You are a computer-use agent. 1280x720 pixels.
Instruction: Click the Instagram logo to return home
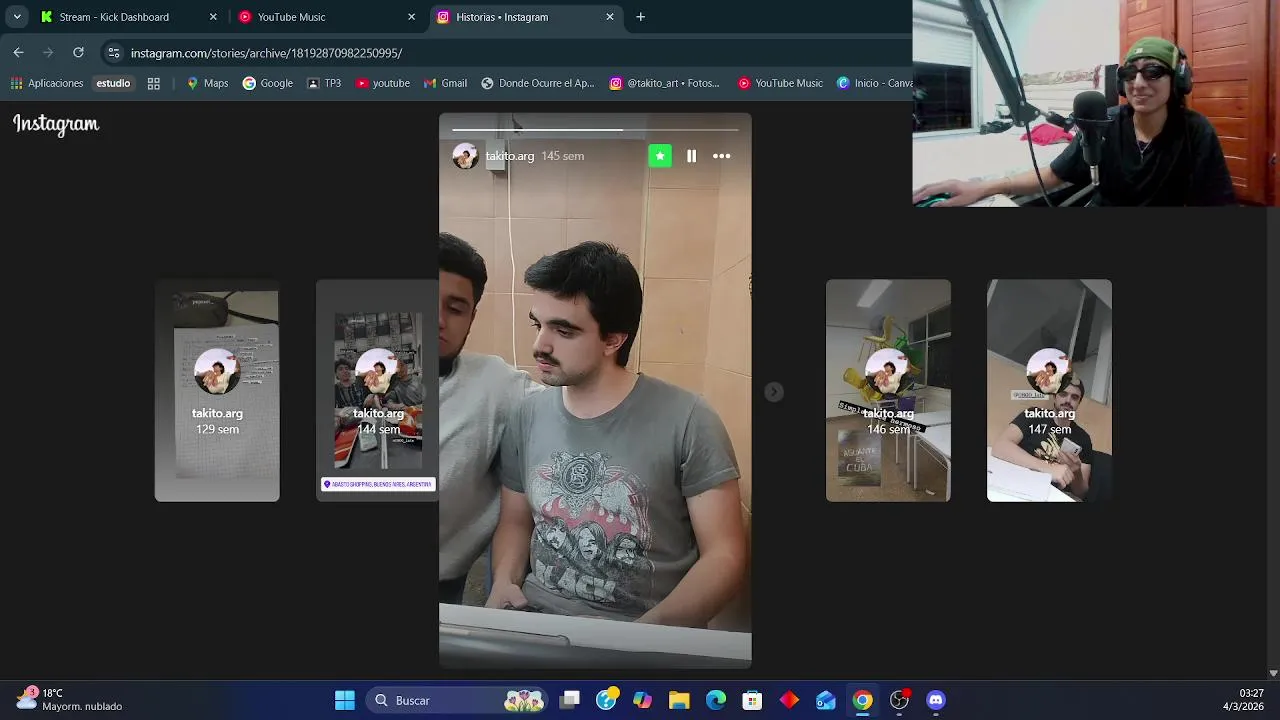coord(56,124)
